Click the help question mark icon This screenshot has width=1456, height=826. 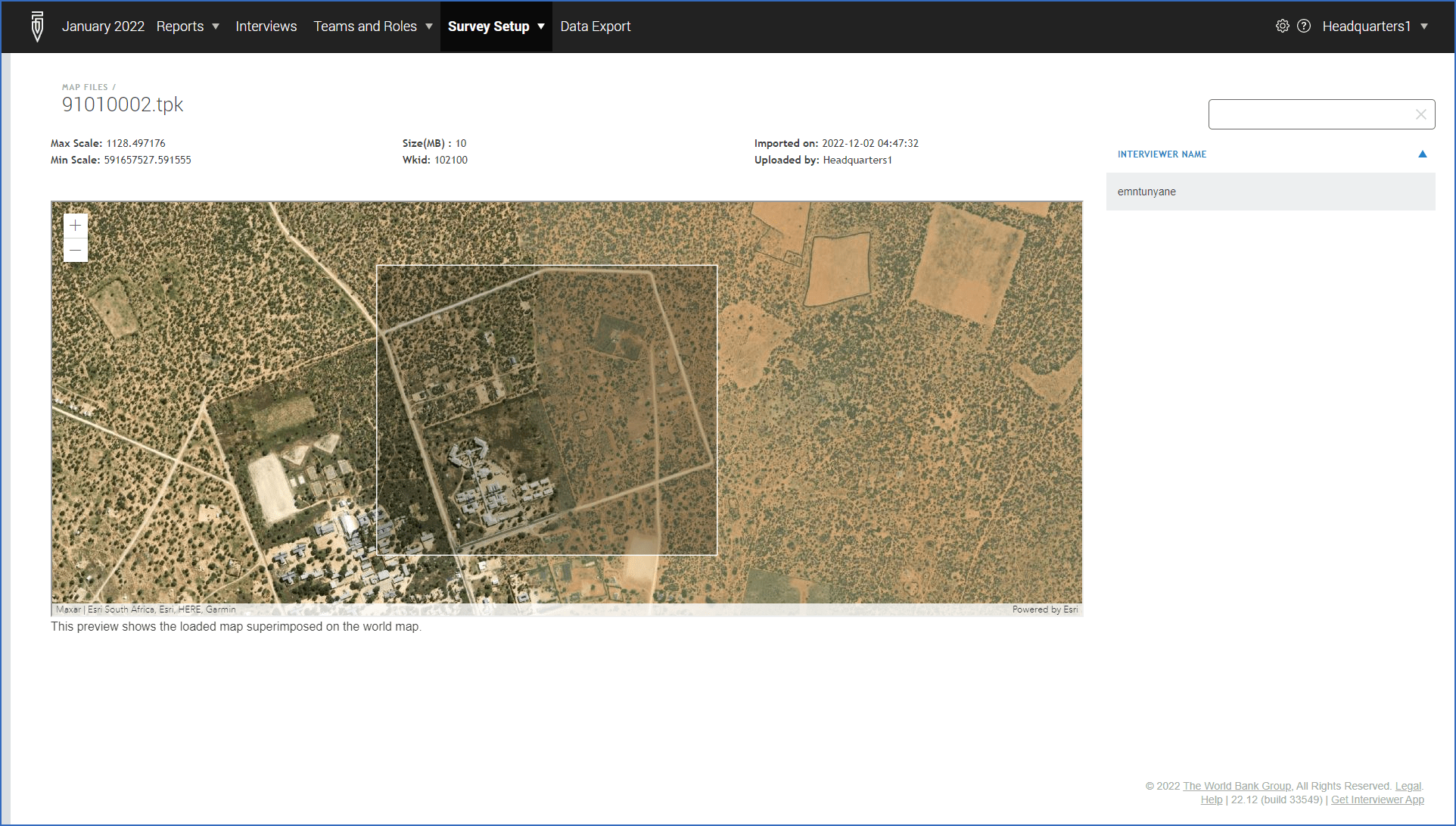point(1304,26)
